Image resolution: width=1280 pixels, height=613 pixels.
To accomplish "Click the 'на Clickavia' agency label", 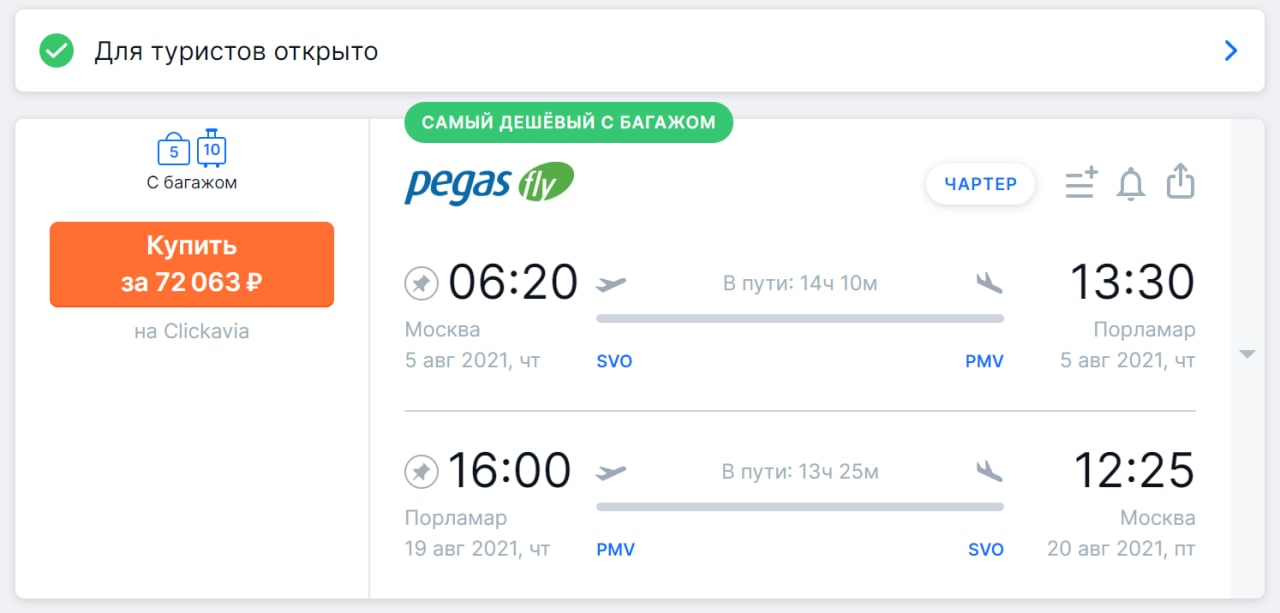I will 192,331.
